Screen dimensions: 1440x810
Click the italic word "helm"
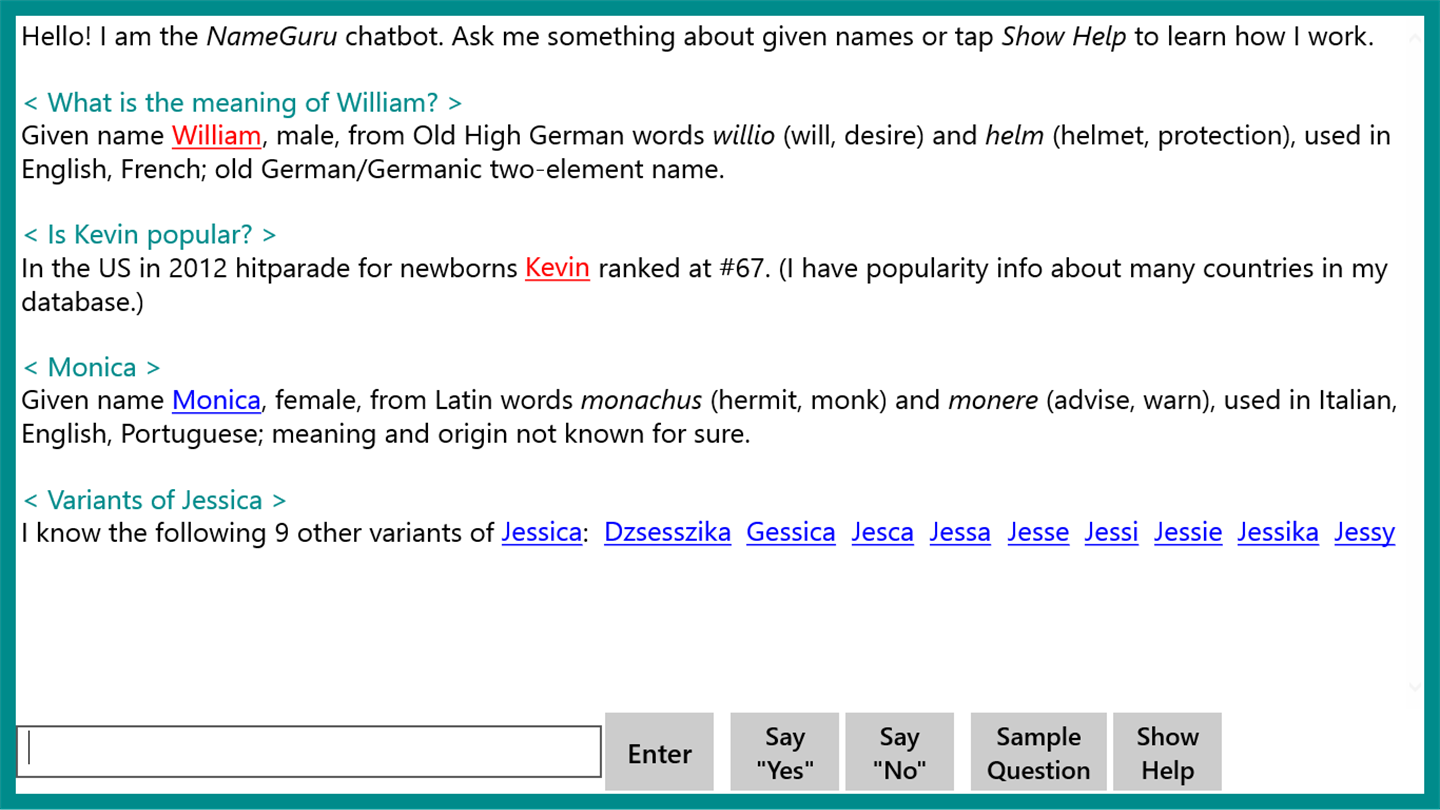(1015, 136)
